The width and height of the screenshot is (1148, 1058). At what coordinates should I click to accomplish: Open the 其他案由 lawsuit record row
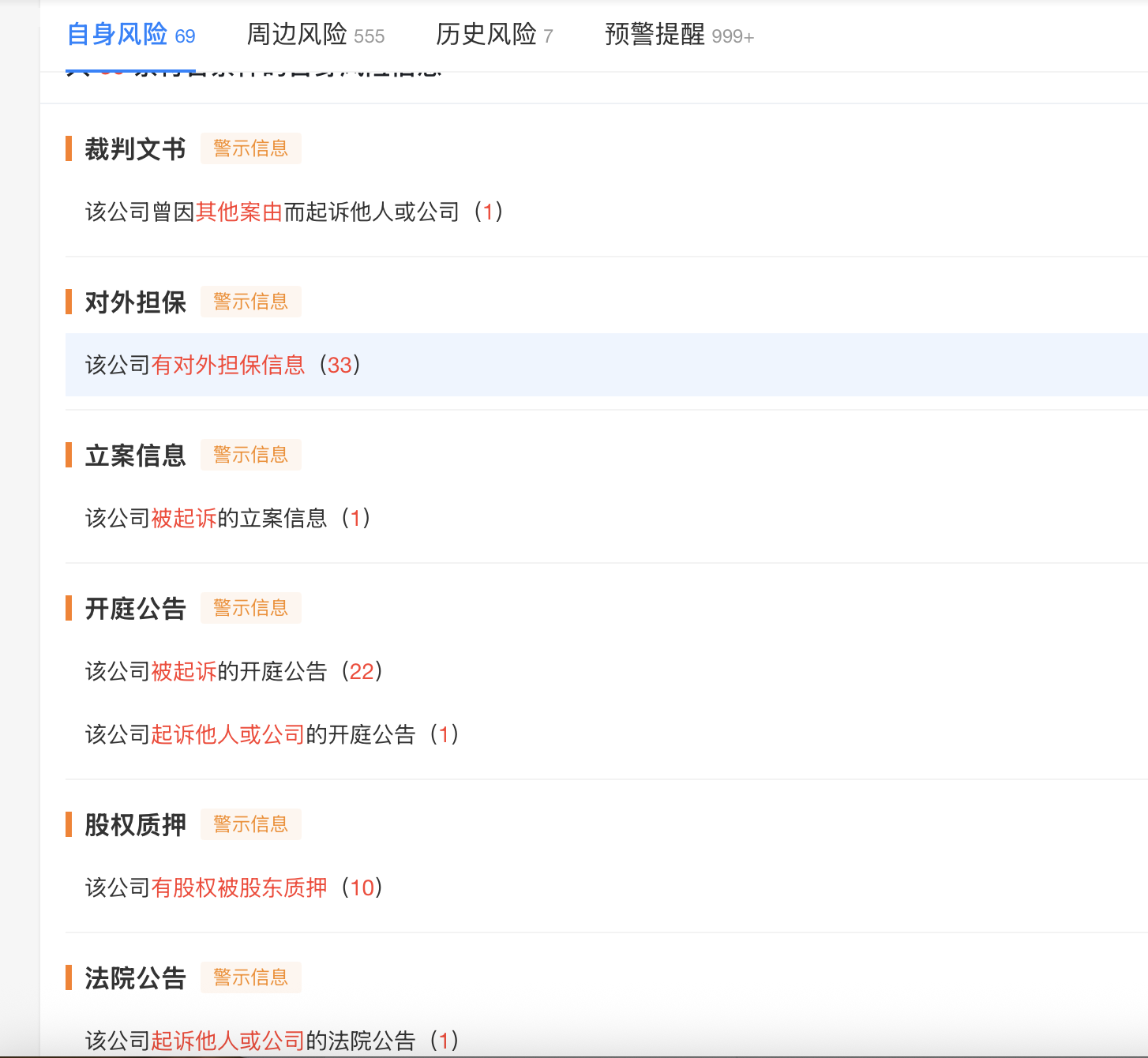[x=294, y=212]
